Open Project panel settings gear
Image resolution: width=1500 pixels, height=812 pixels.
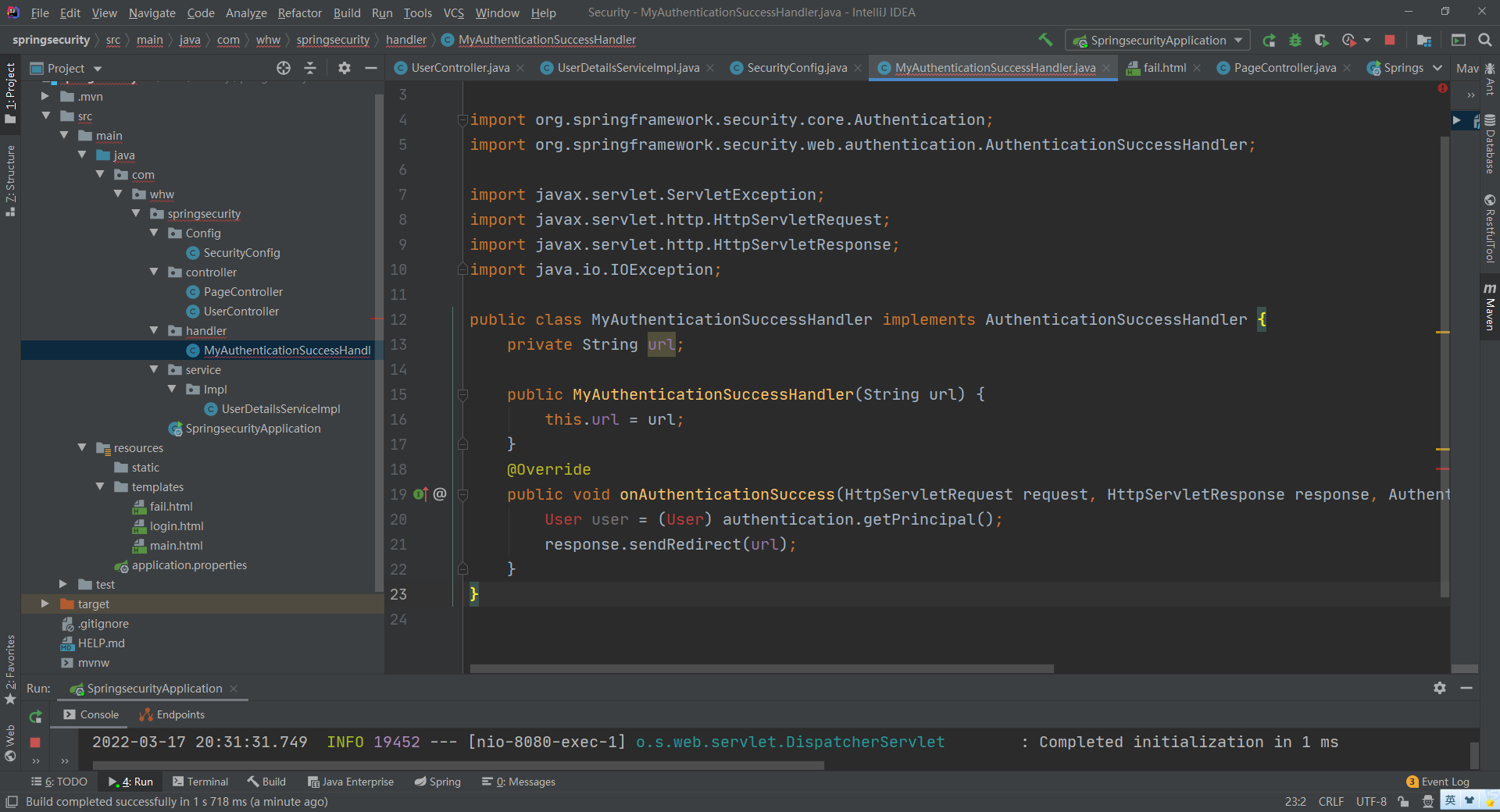tap(345, 68)
